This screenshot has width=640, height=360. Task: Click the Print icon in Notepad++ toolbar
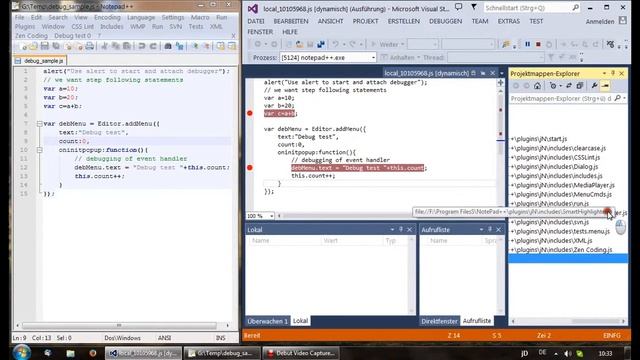89,46
